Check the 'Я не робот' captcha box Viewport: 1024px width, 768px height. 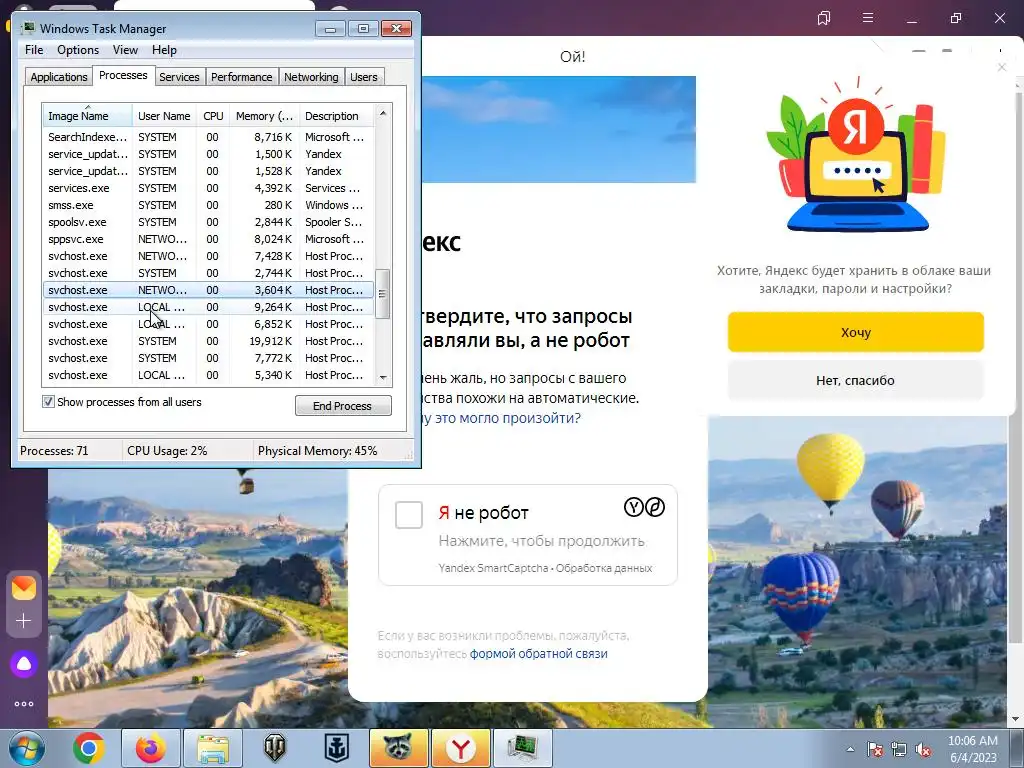coord(409,515)
